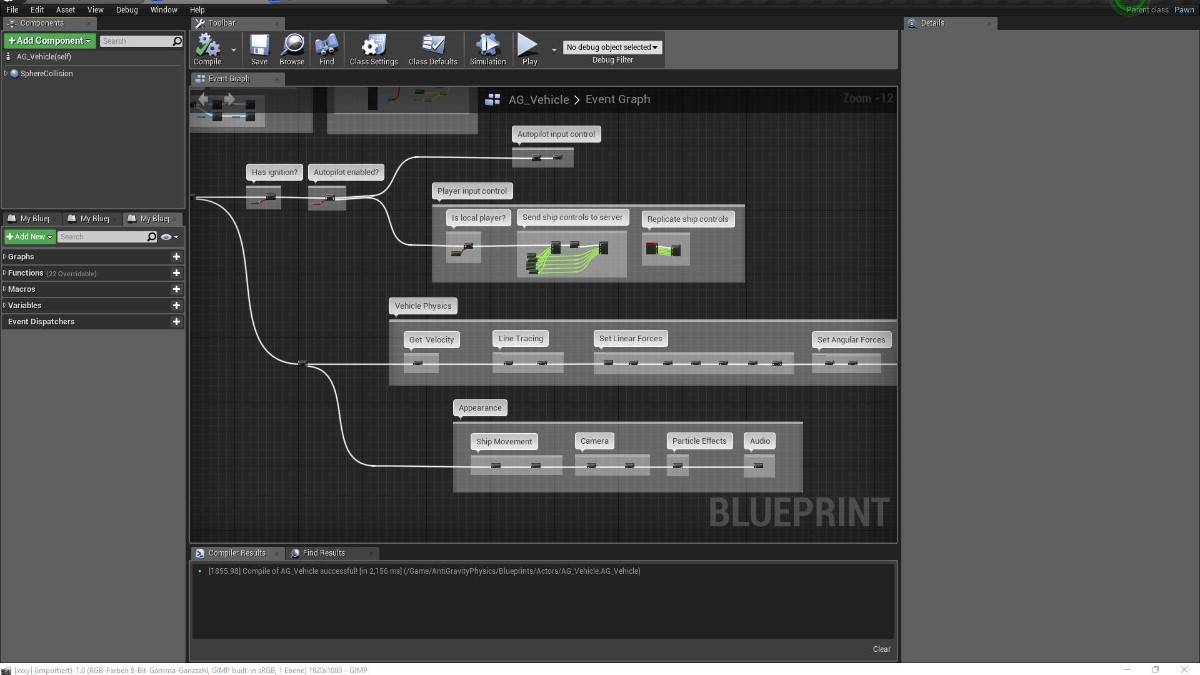Switch to the Find Results tab

[324, 553]
